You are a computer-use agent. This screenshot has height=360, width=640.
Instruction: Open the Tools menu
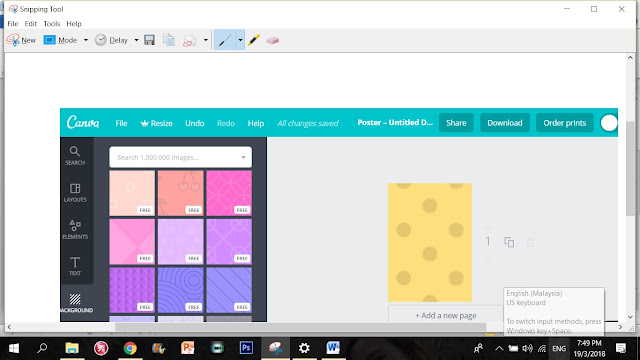[52, 24]
